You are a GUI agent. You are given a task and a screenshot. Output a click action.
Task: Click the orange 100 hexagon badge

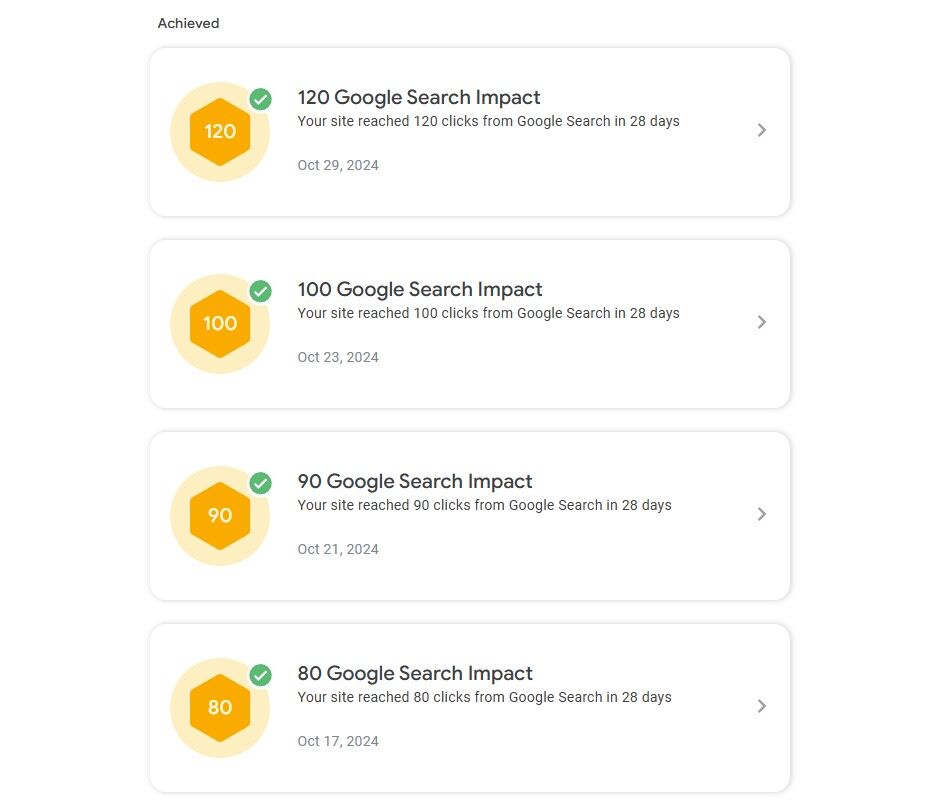coord(220,323)
